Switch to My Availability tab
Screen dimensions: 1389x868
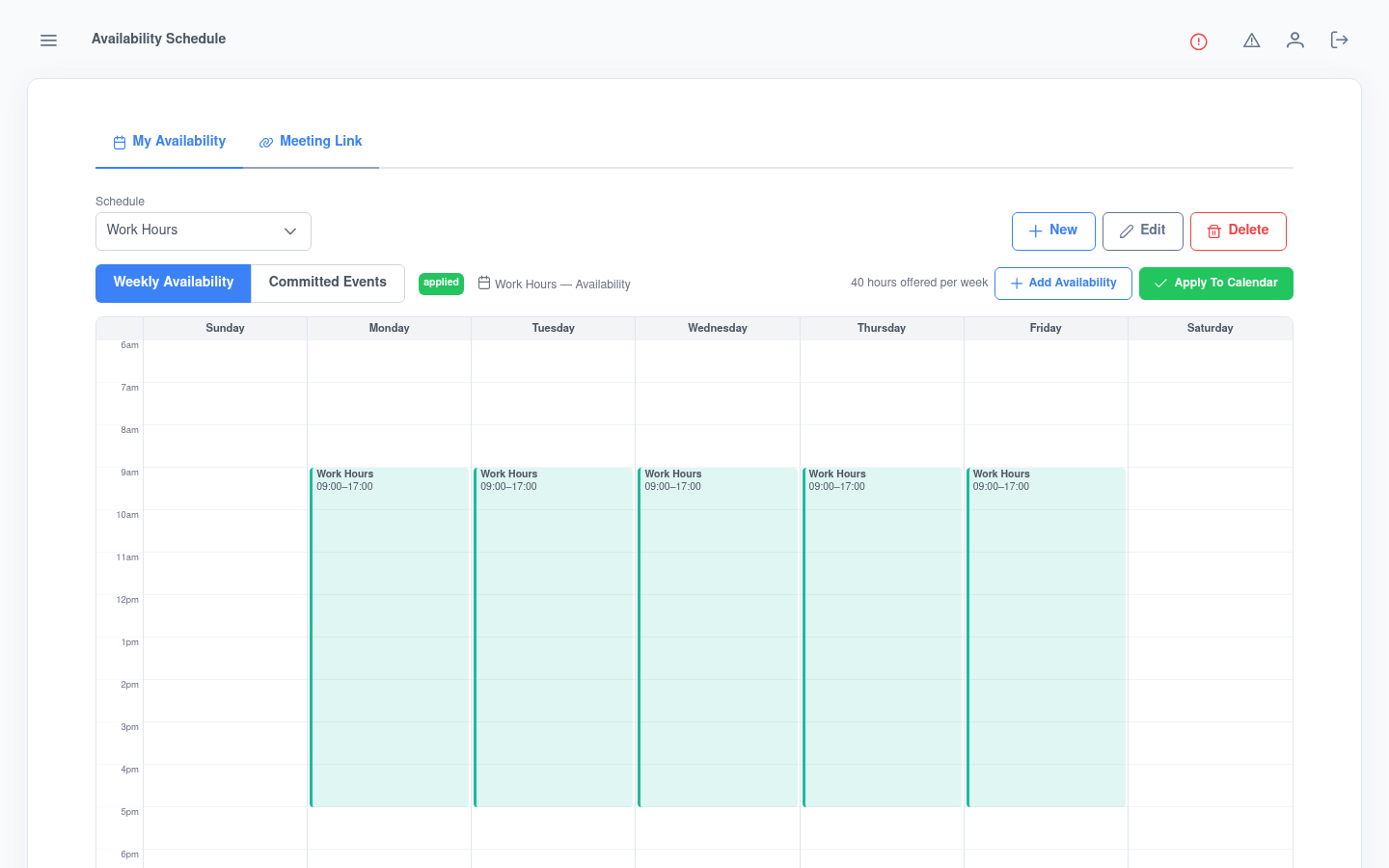click(x=170, y=142)
